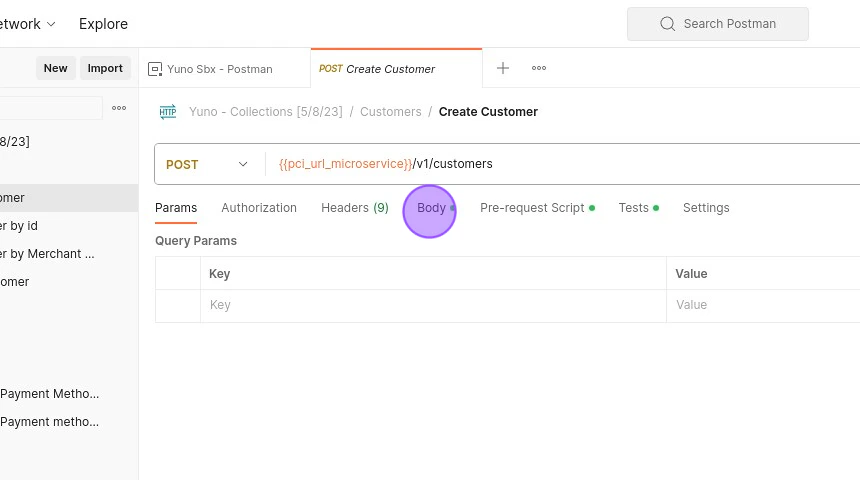Open Yuno - Collections [5/8/23] breadcrumb
Screen dimensions: 860x480
pos(265,112)
